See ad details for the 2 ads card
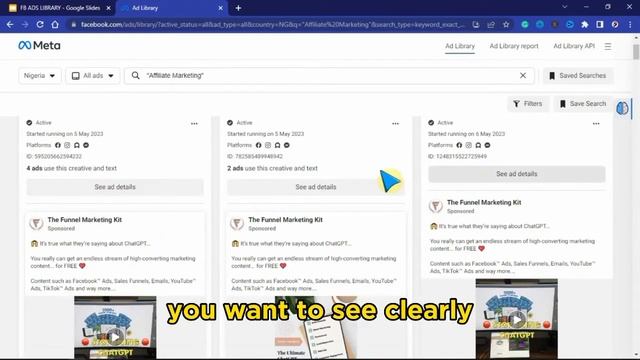 [316, 187]
